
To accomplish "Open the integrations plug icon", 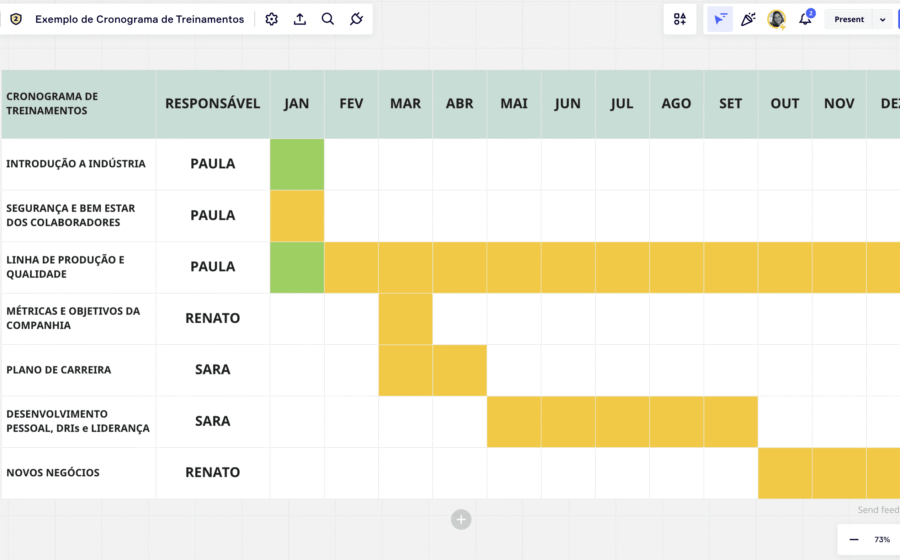I will 356,19.
